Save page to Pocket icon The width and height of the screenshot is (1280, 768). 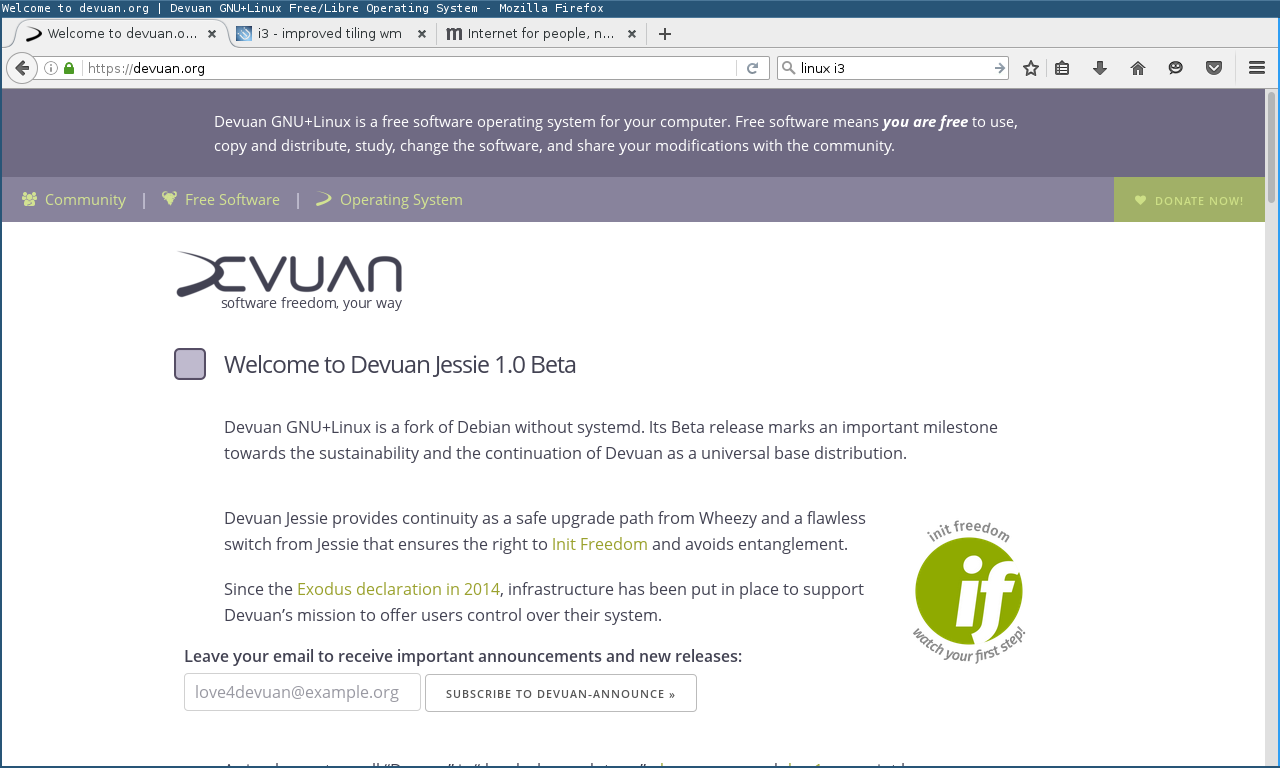[x=1214, y=68]
